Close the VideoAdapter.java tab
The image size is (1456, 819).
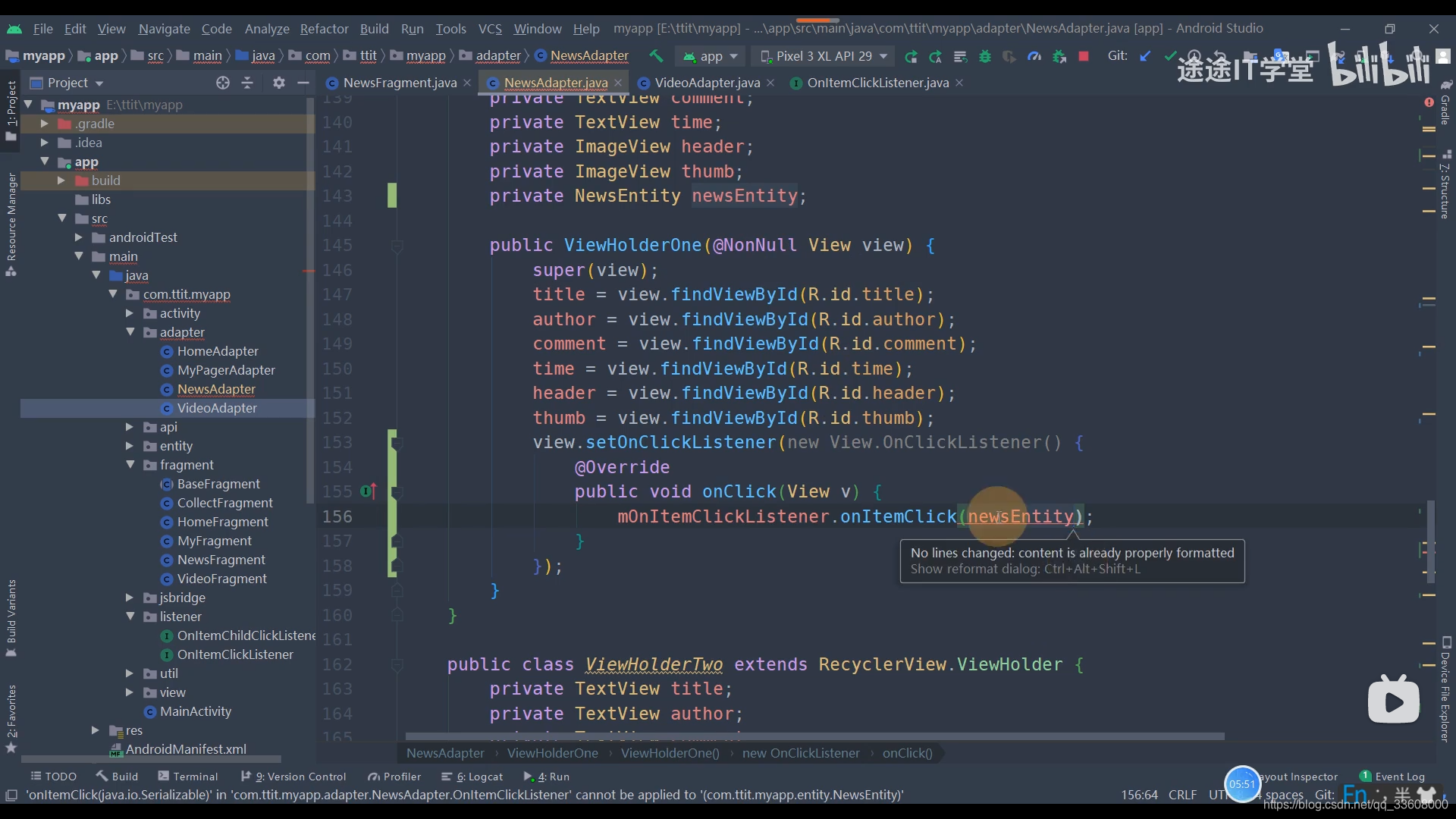click(770, 83)
